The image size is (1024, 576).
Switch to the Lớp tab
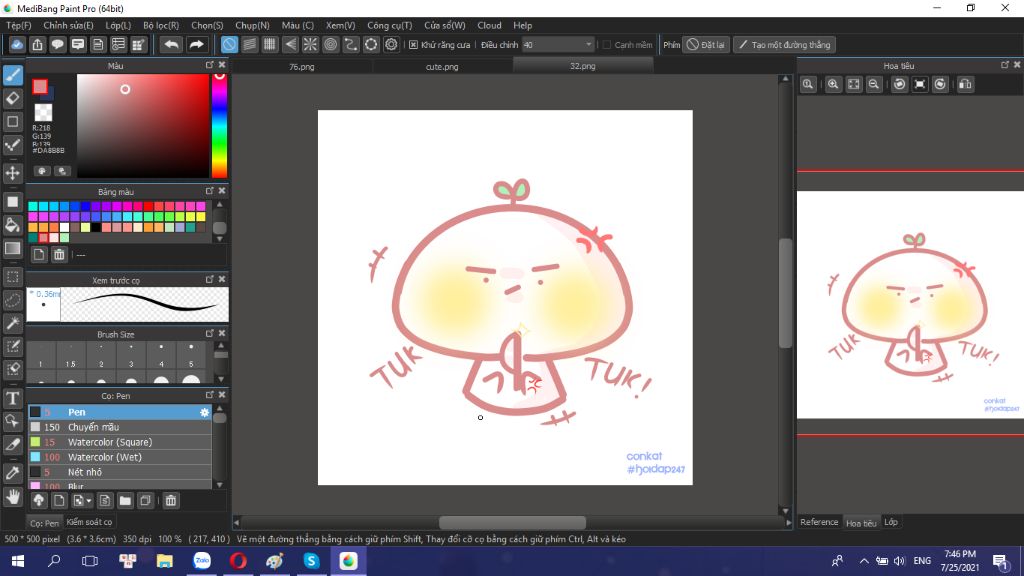point(891,522)
